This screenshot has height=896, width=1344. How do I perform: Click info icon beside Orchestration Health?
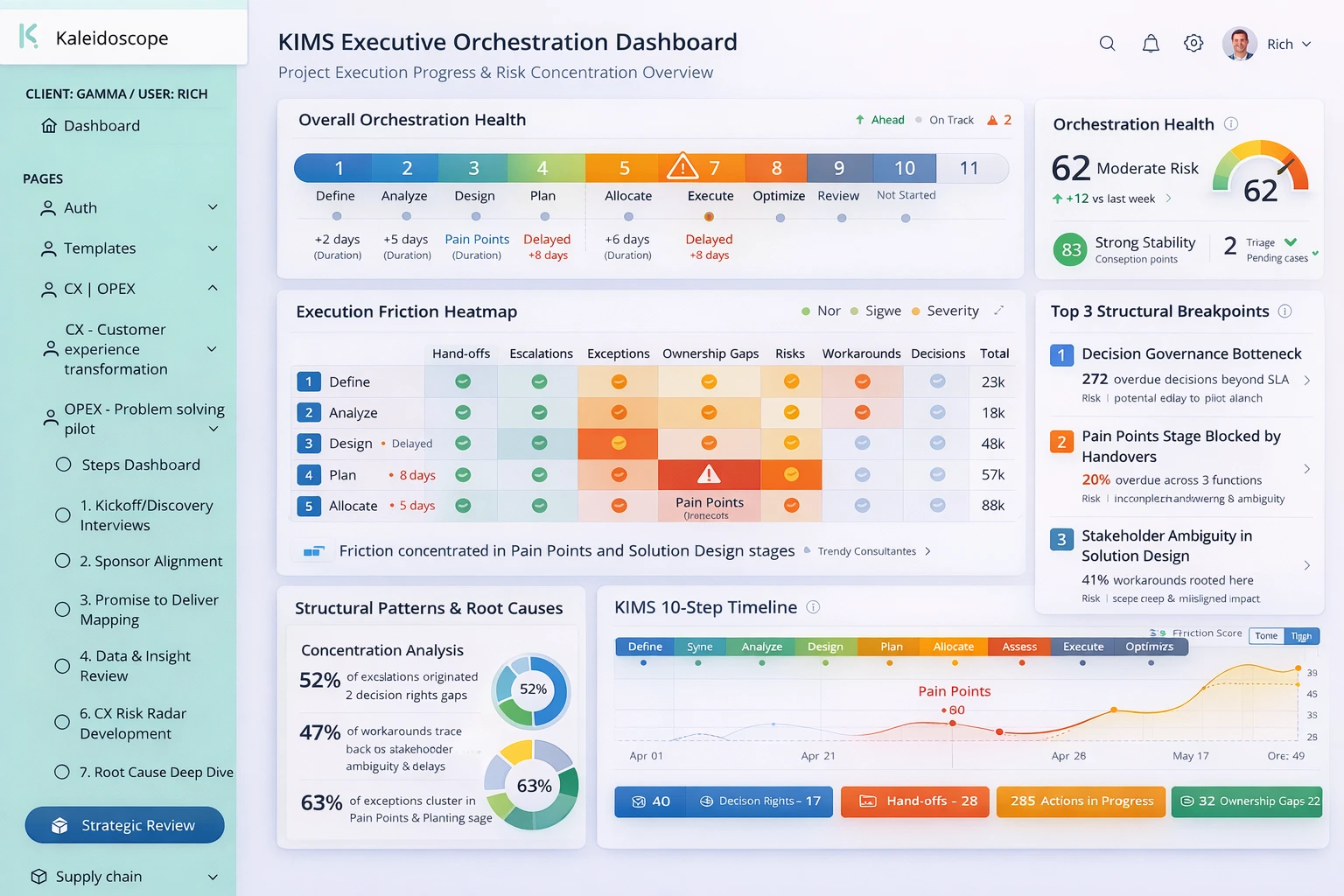point(1231,124)
